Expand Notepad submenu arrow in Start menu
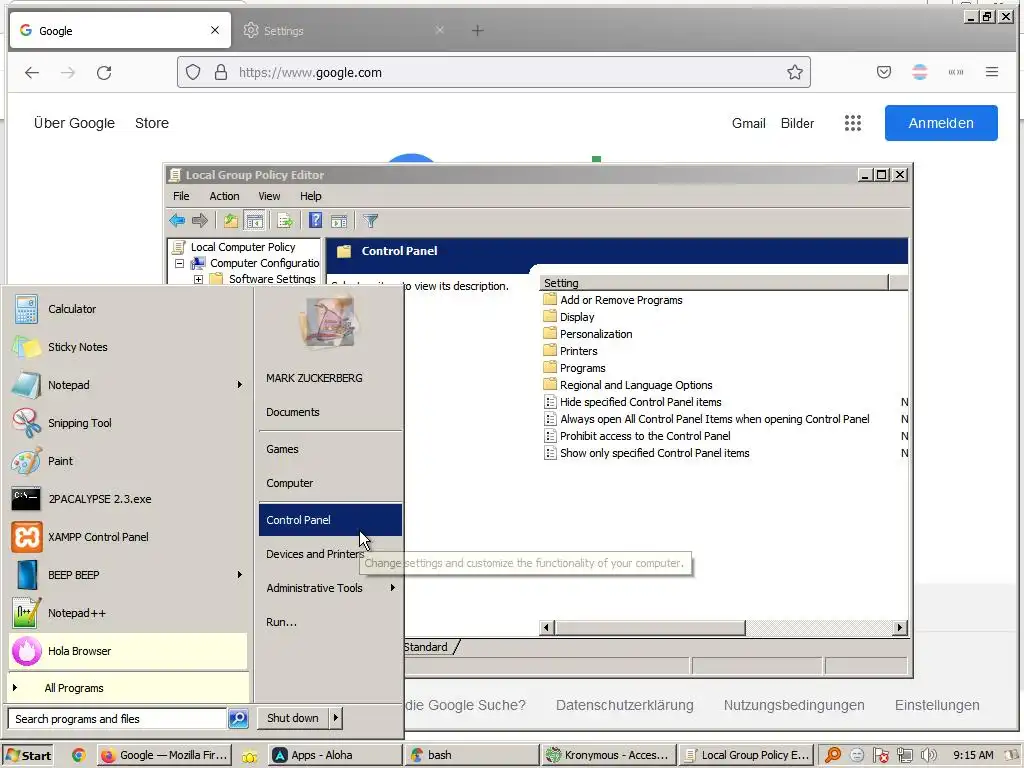This screenshot has height=768, width=1024. click(x=240, y=385)
